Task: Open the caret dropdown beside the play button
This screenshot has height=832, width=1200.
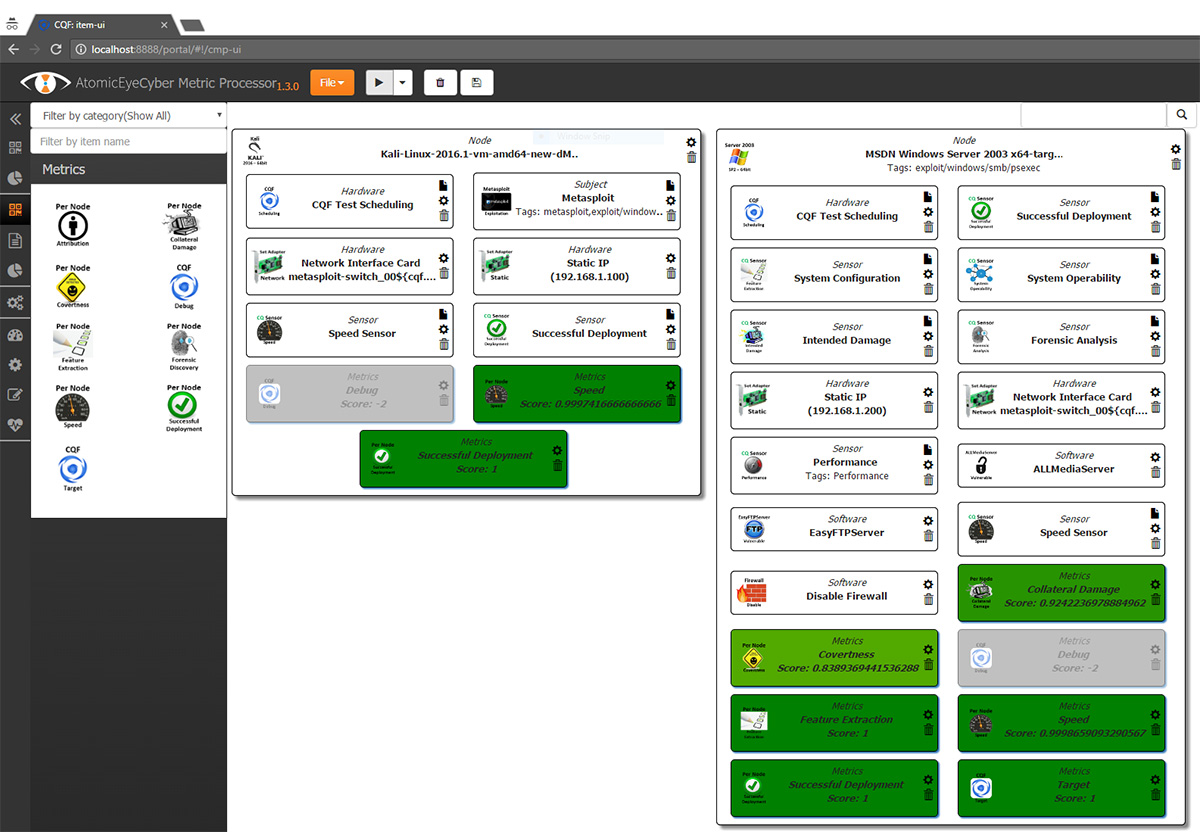Action: [x=403, y=83]
